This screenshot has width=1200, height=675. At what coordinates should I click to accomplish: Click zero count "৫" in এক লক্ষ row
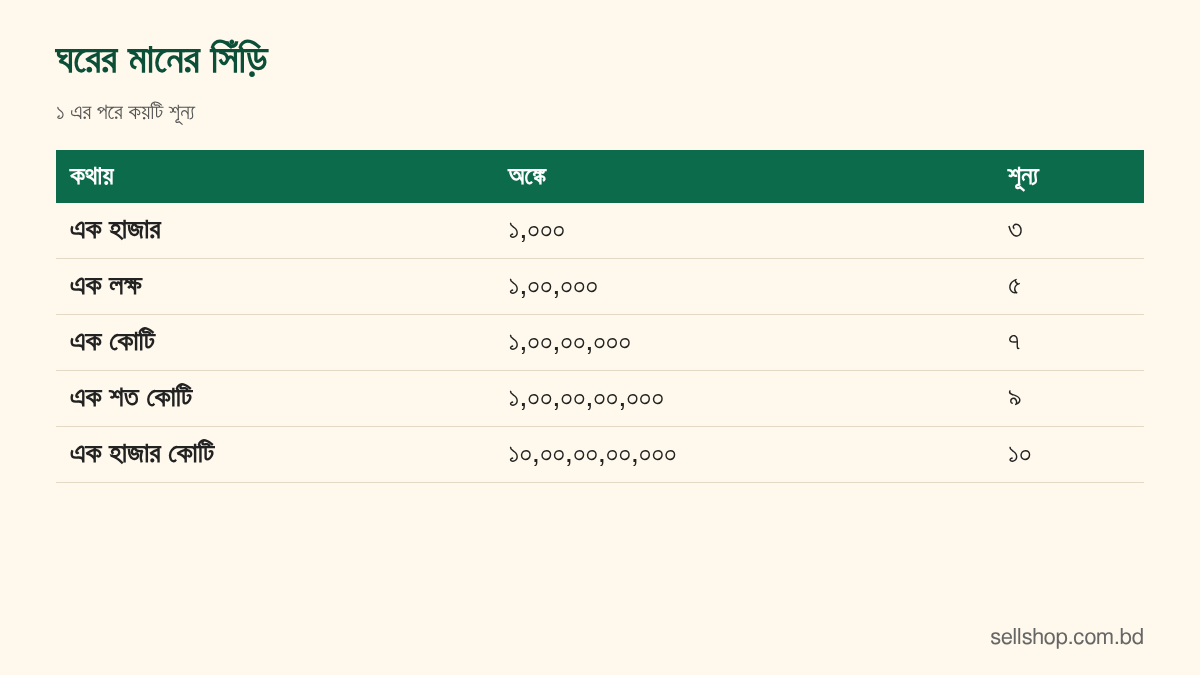[x=1014, y=287]
